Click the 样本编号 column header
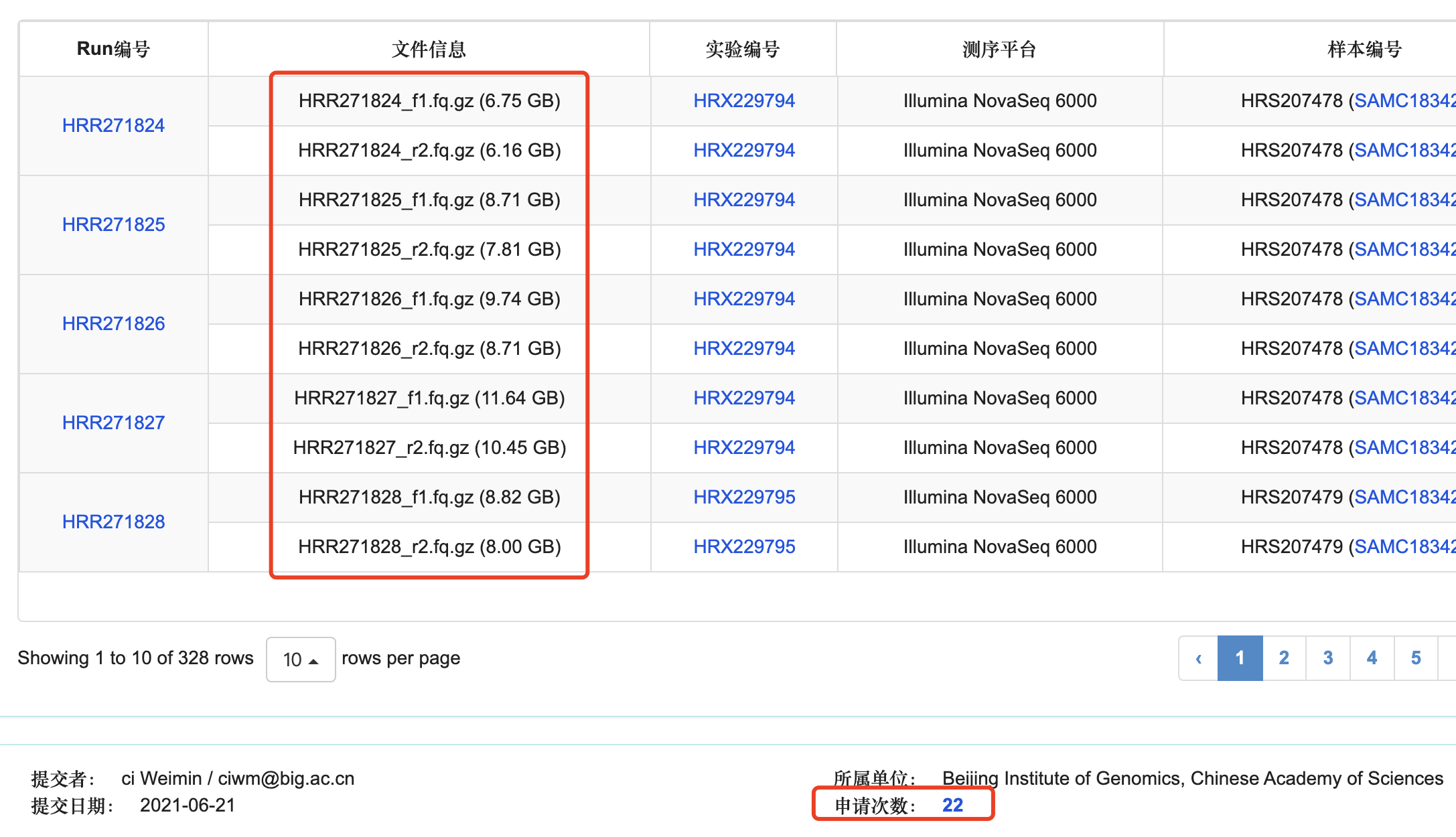 [x=1364, y=49]
